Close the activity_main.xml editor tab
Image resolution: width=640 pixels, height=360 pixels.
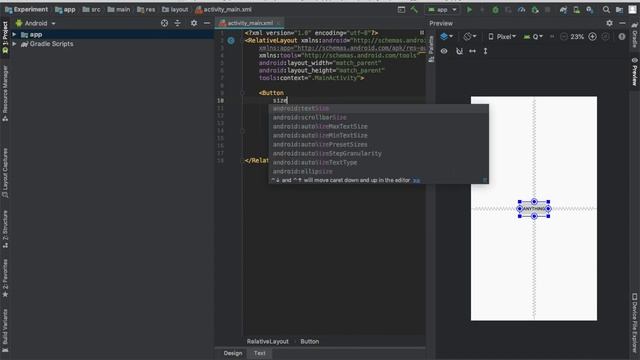pyautogui.click(x=279, y=23)
